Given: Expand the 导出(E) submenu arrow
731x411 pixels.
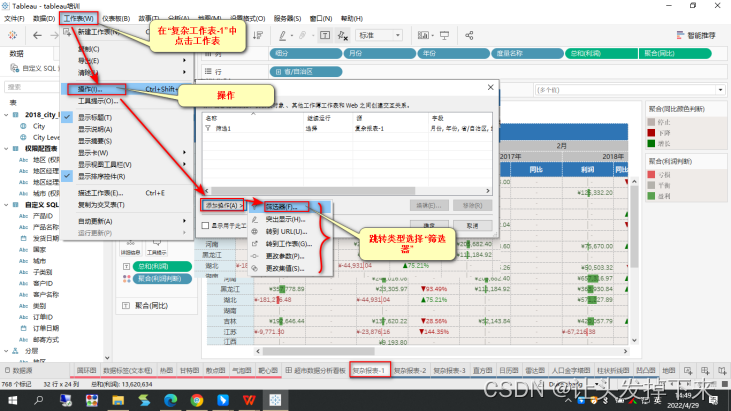Looking at the screenshot, I should [x=185, y=61].
